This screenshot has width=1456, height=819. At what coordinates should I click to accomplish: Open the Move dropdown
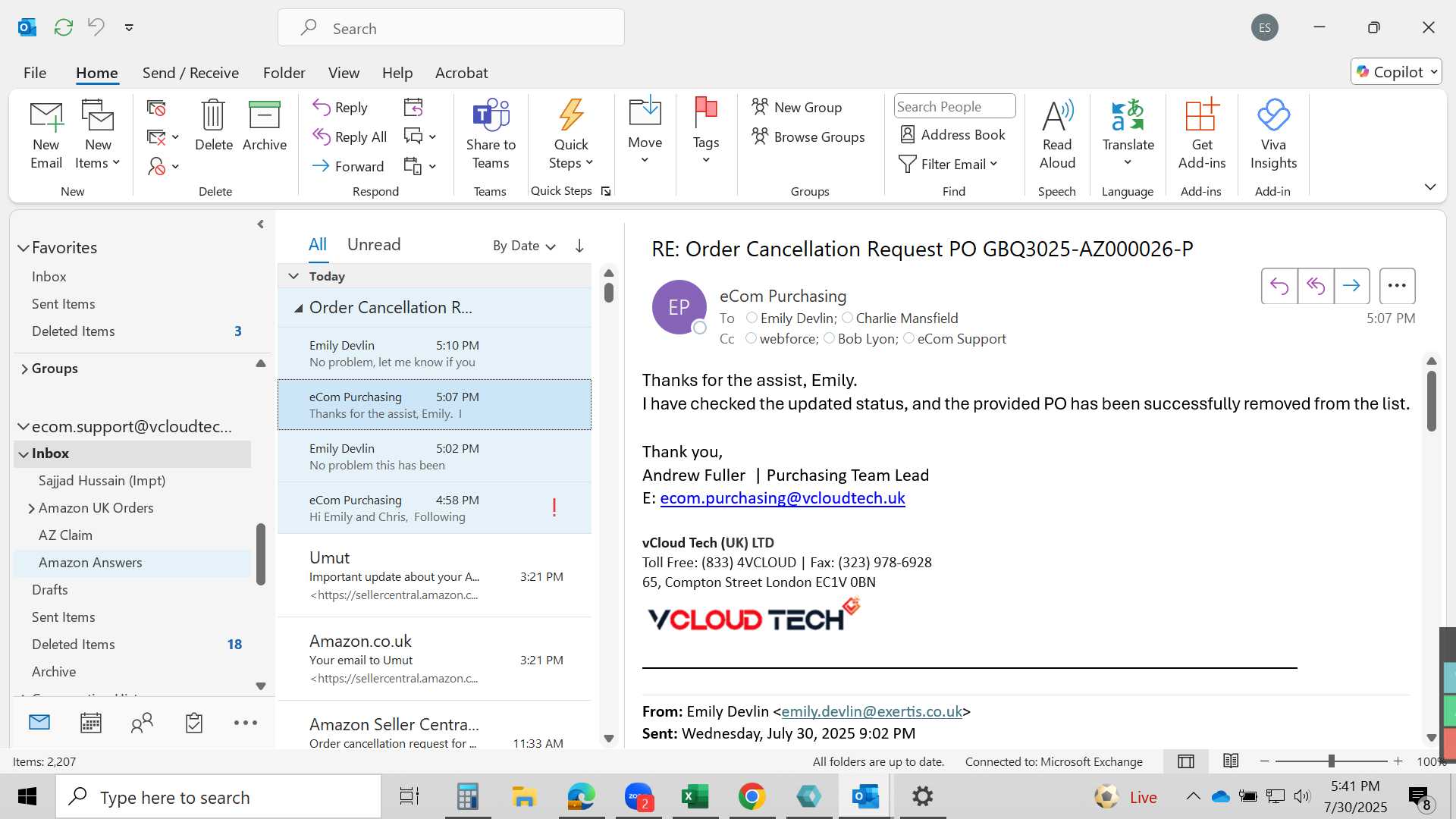click(x=645, y=130)
